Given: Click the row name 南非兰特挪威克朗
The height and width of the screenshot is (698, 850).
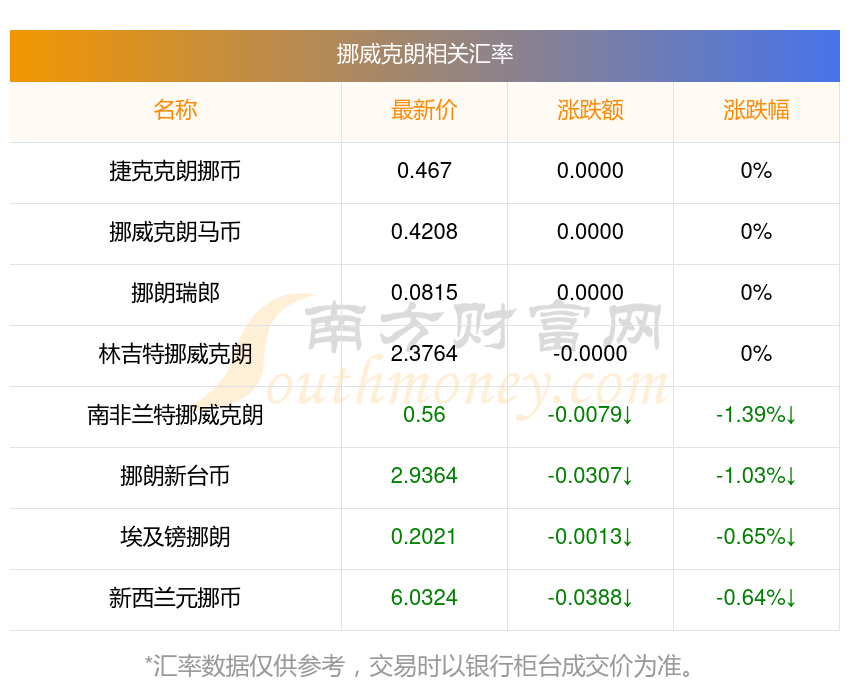Looking at the screenshot, I should (175, 416).
